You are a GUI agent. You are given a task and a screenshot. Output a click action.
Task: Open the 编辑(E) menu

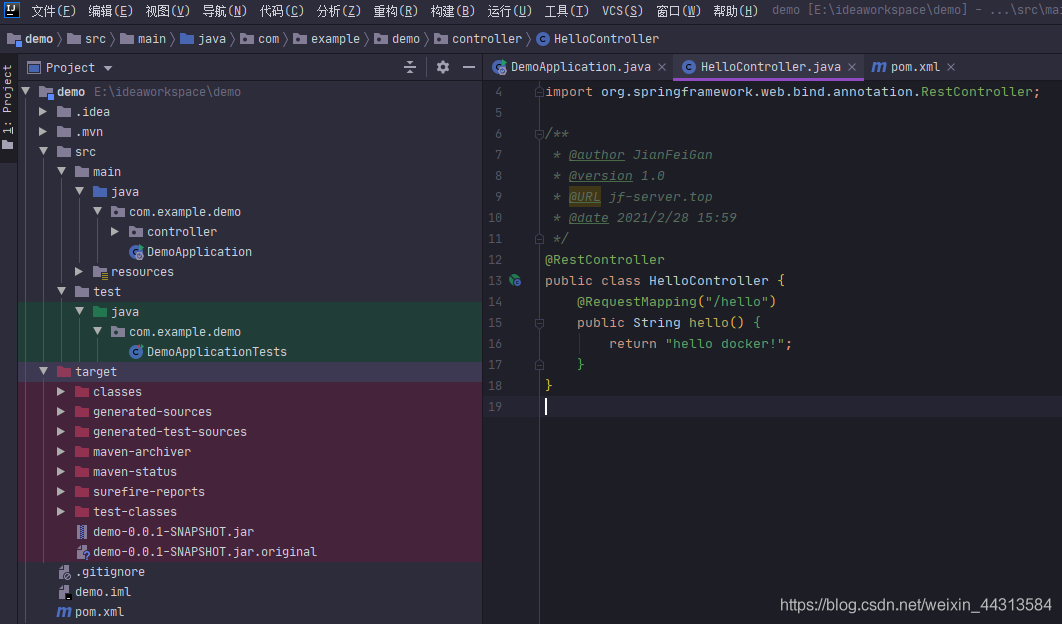[110, 11]
